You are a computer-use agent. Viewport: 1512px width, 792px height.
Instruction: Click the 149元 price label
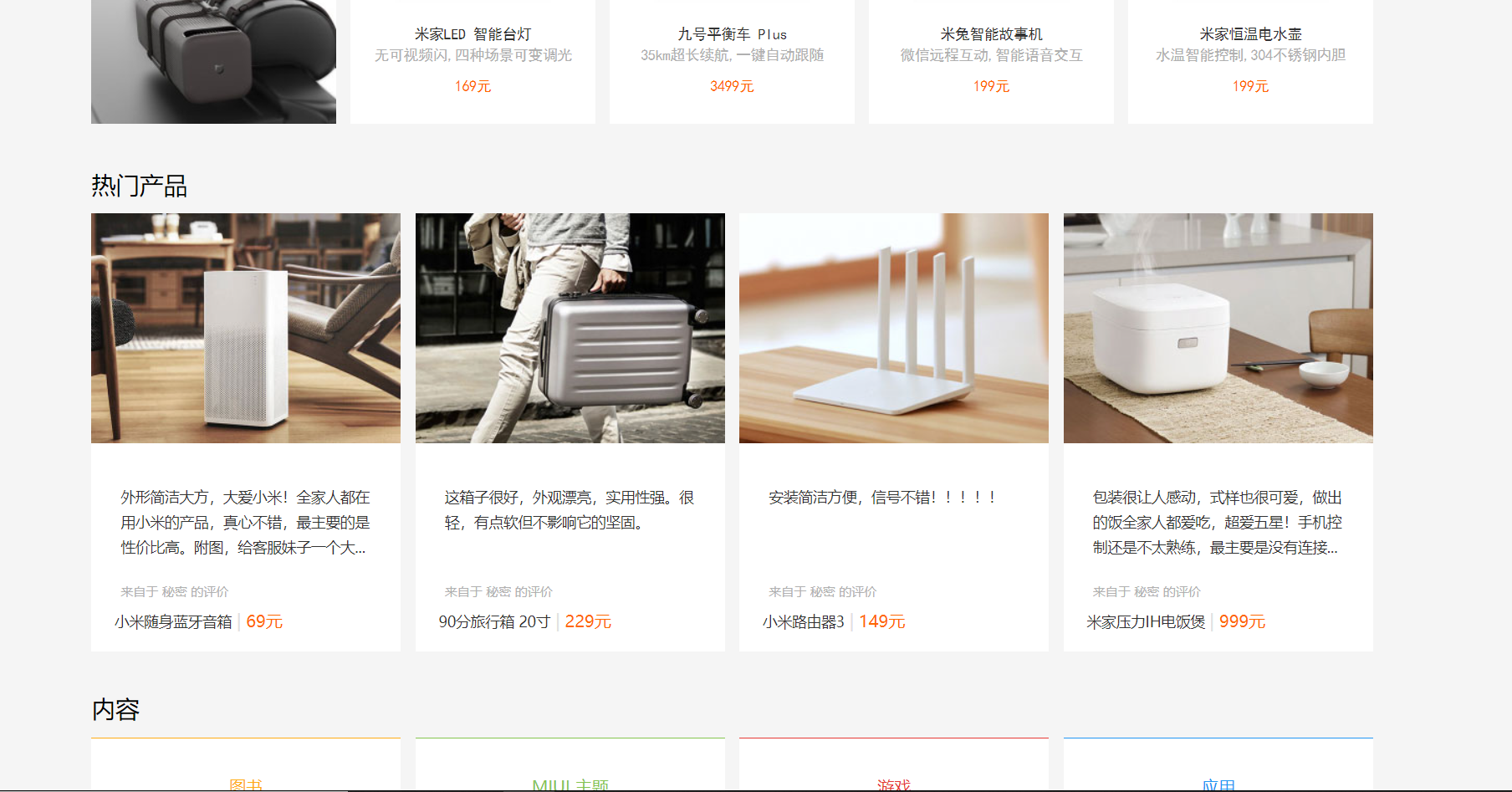[x=882, y=622]
